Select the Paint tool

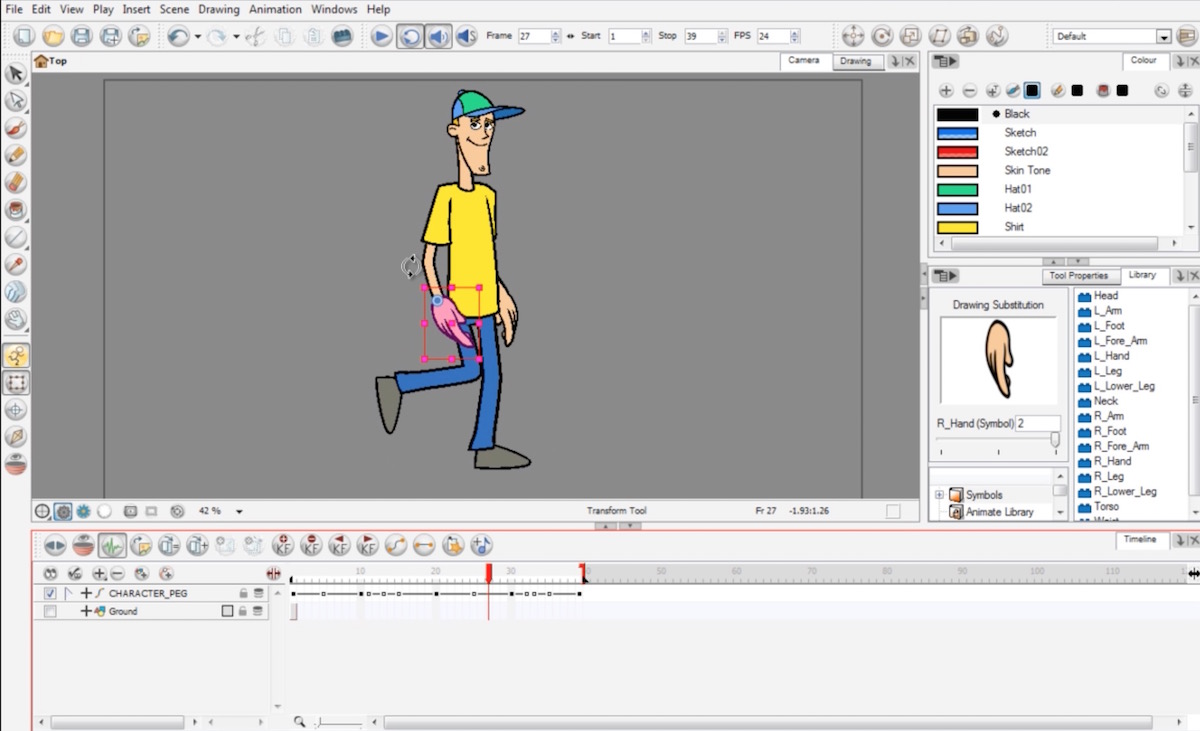click(15, 211)
